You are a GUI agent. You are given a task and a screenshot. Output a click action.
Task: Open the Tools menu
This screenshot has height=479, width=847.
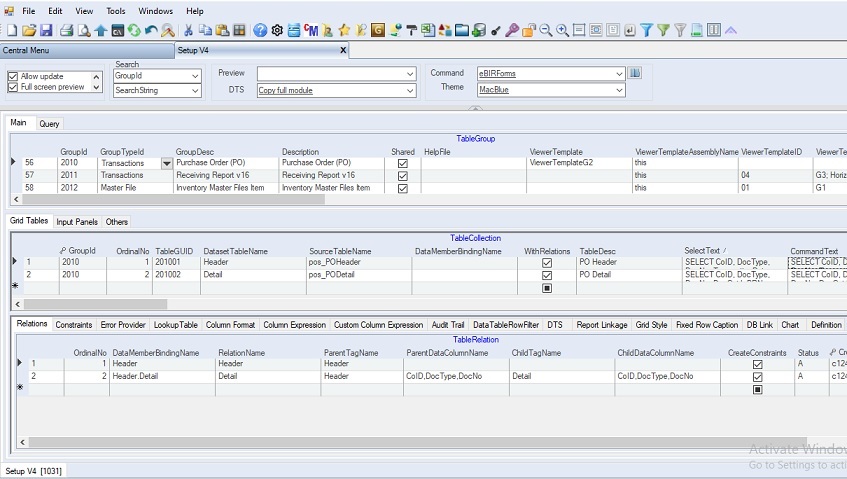pyautogui.click(x=116, y=11)
